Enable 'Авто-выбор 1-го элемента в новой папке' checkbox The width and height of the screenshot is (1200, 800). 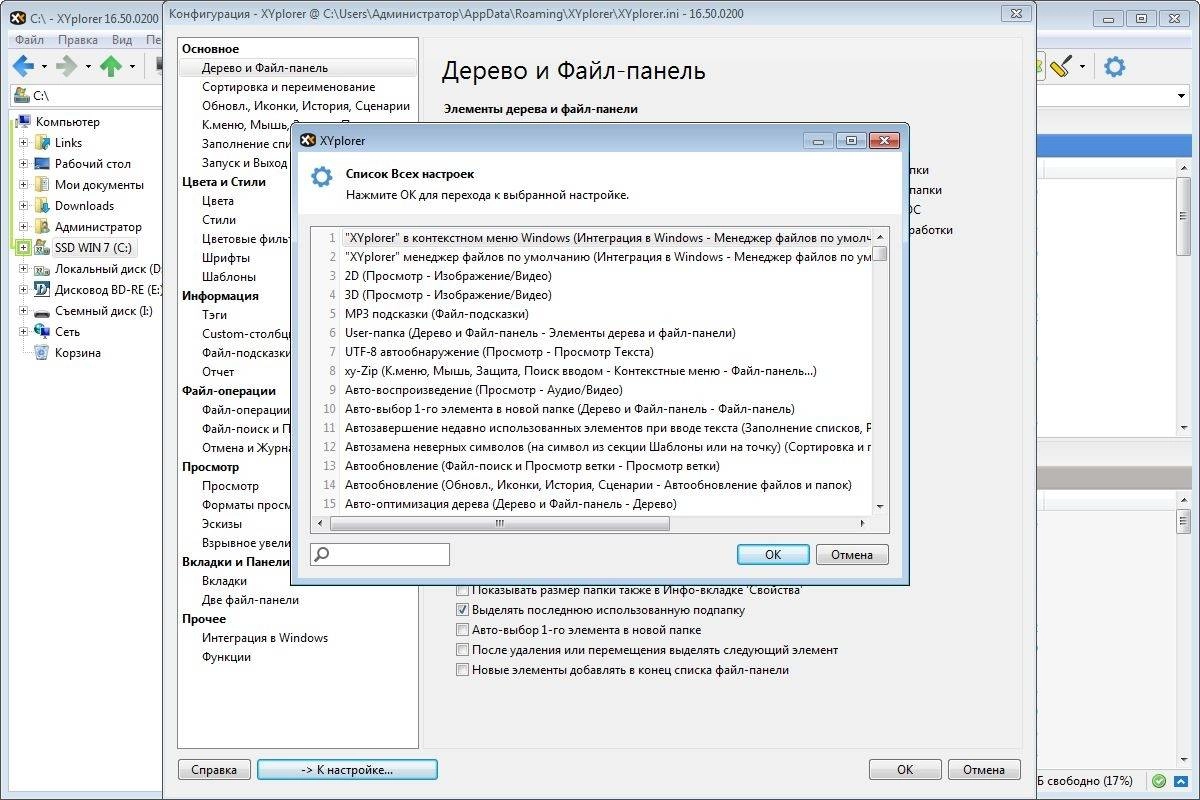click(462, 630)
